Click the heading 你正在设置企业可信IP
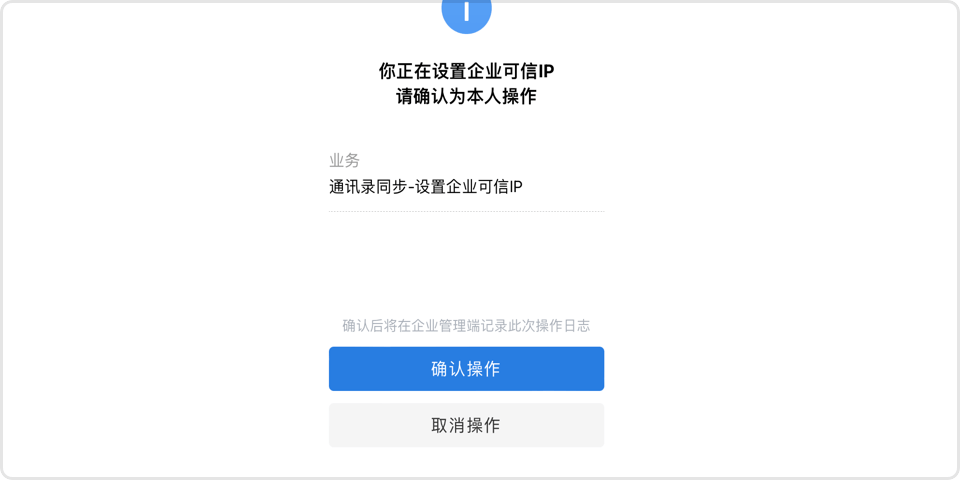The width and height of the screenshot is (960, 480). click(467, 72)
